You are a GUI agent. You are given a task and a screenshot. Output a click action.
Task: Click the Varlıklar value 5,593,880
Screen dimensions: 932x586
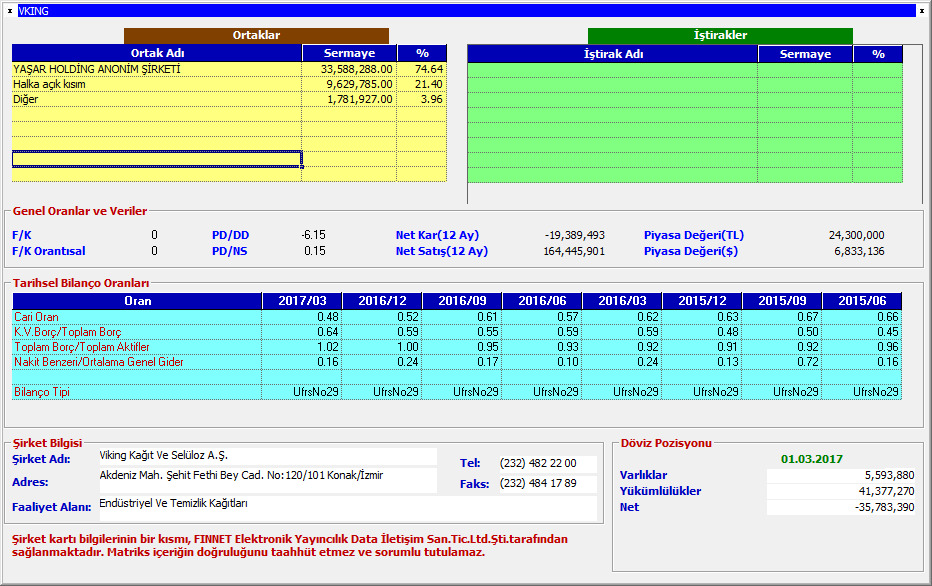point(840,475)
